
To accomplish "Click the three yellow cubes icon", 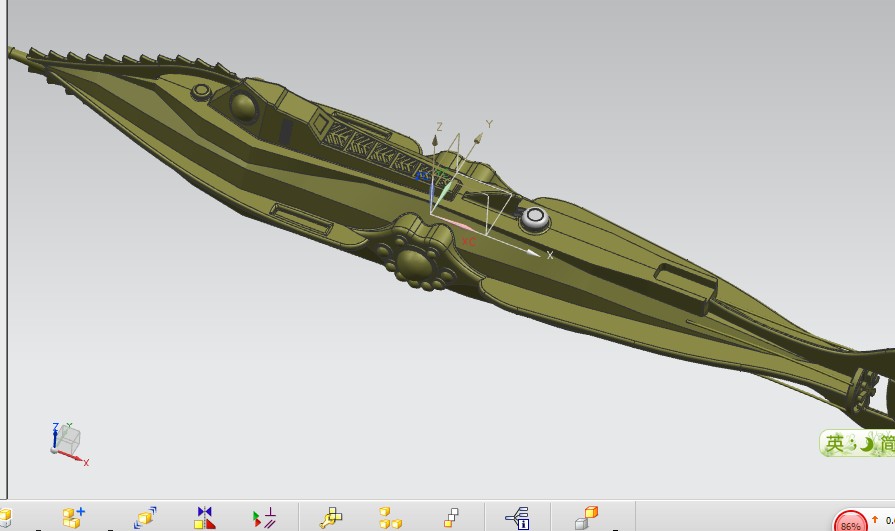I will click(x=390, y=518).
